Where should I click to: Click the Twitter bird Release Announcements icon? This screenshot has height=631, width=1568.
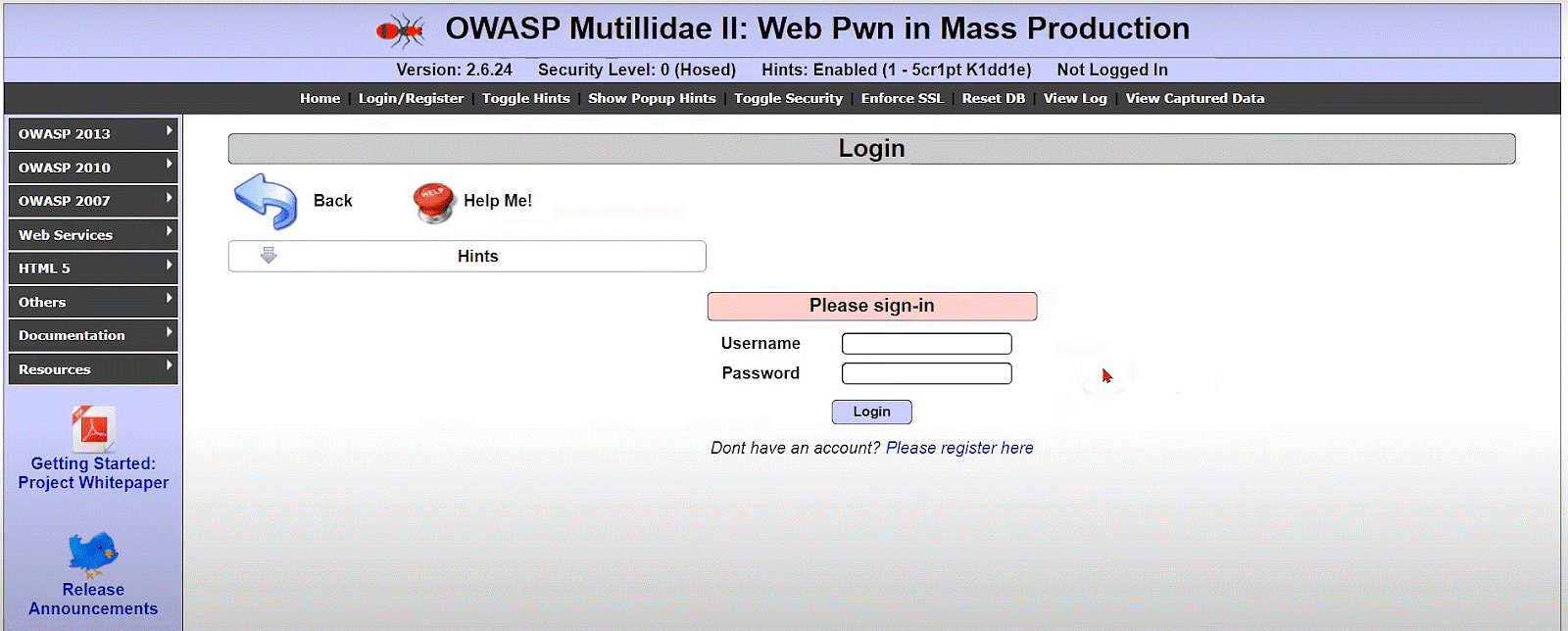tap(93, 554)
